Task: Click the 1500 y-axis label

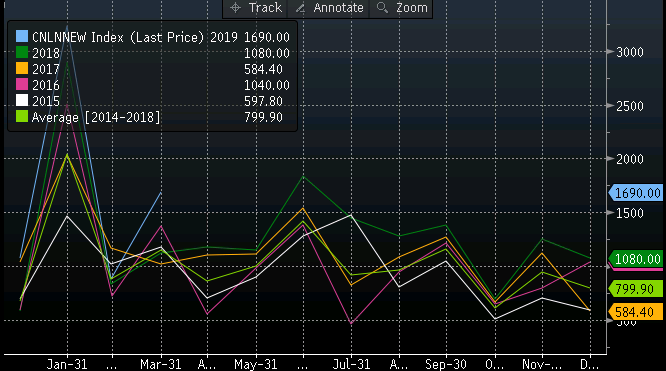Action: pos(630,213)
